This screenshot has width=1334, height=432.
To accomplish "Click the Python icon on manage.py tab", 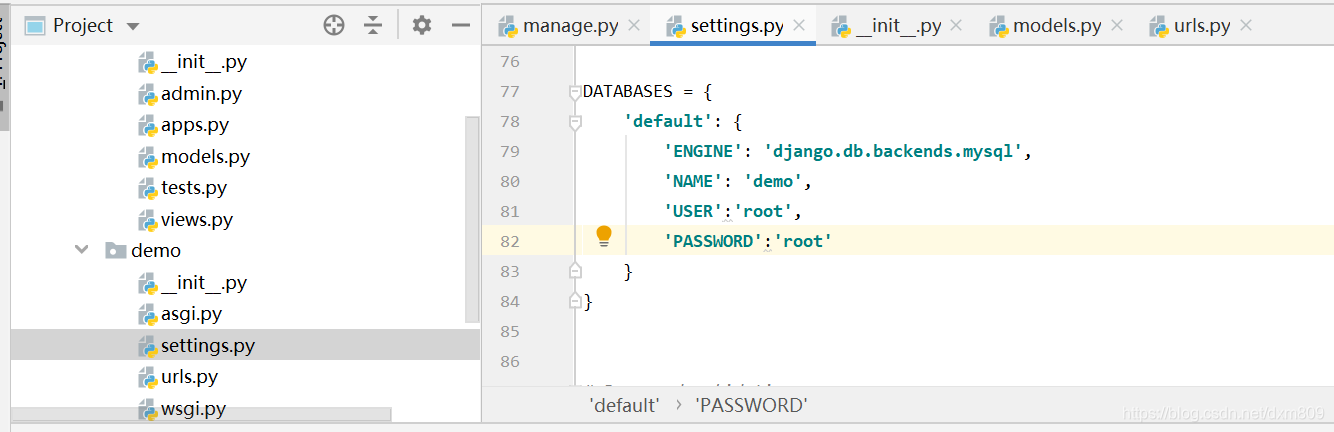I will click(508, 26).
